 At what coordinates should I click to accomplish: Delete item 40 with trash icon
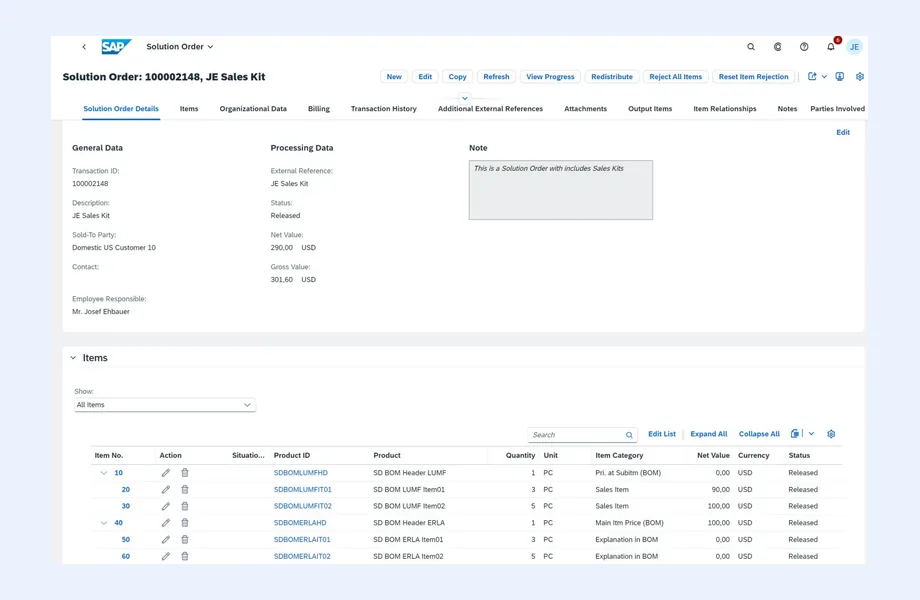pos(185,523)
